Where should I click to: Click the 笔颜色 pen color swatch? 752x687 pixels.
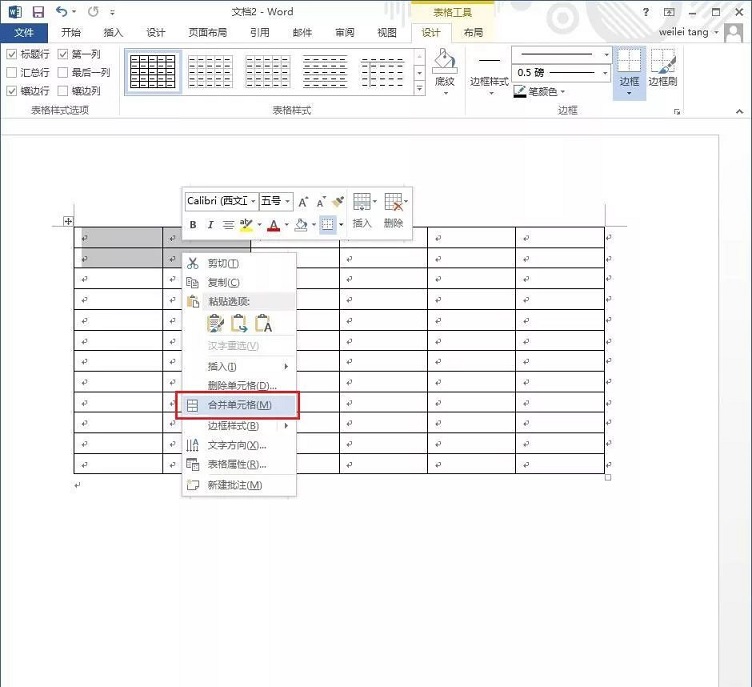click(521, 92)
